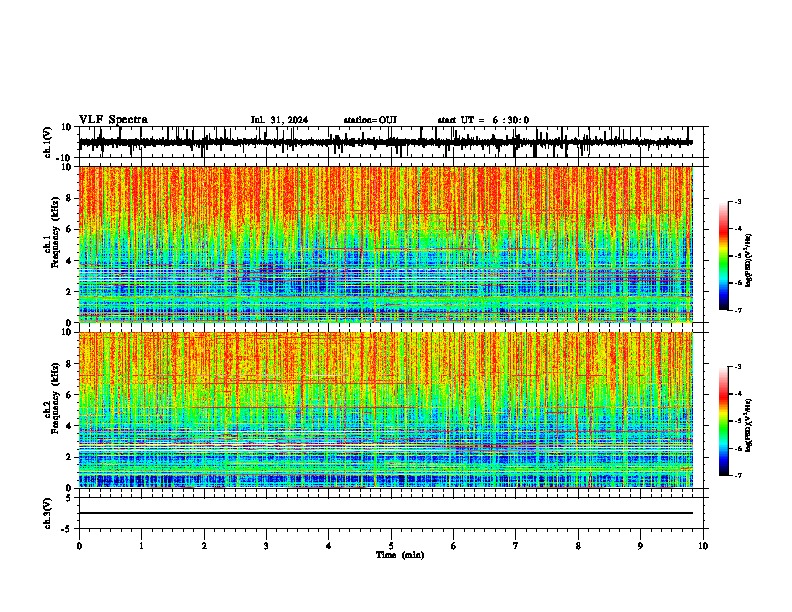Click the "-5" tick on ch.3(V) axis

tap(68, 529)
